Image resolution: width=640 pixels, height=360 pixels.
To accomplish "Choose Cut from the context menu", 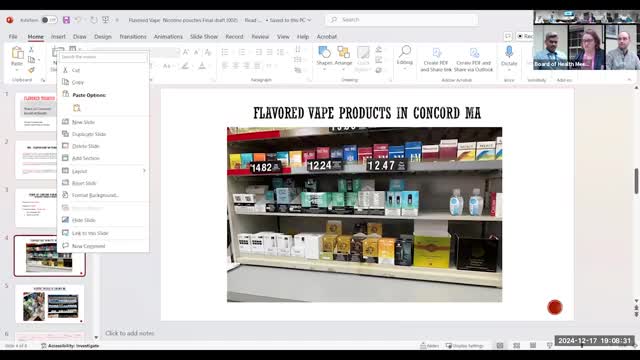I will [103, 70].
